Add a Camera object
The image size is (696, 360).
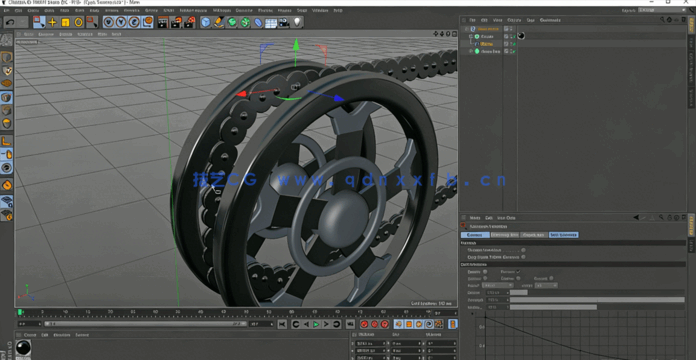(284, 22)
